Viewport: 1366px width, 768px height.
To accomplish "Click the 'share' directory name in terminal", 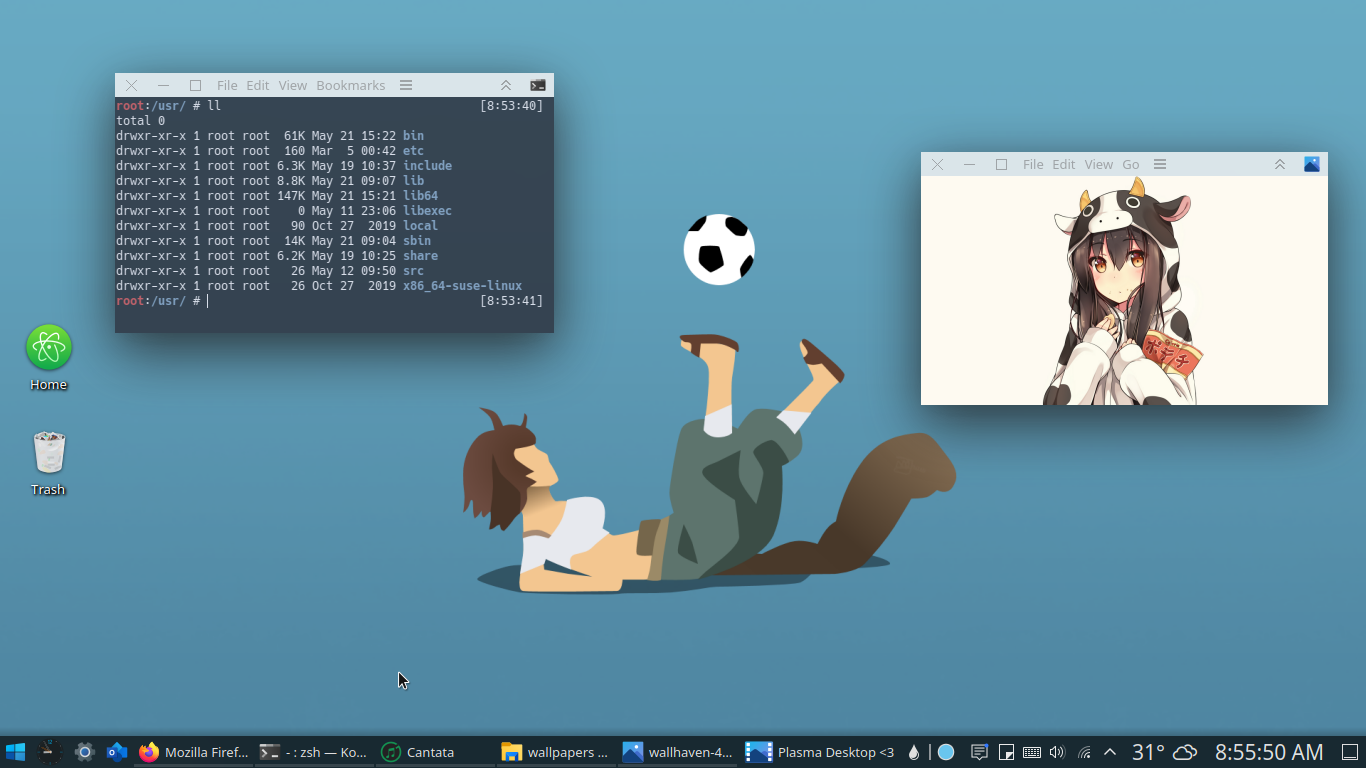I will [420, 256].
